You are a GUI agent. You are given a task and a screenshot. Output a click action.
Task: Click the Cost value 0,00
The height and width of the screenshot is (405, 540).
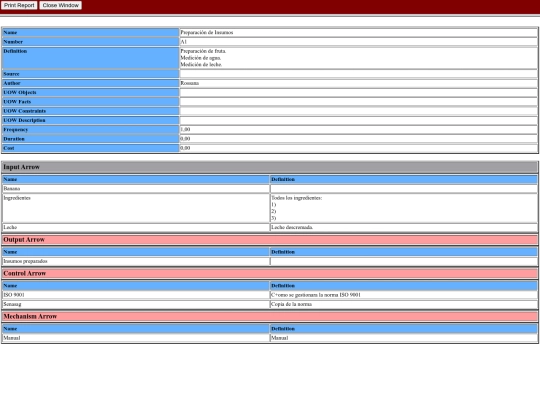(x=185, y=148)
